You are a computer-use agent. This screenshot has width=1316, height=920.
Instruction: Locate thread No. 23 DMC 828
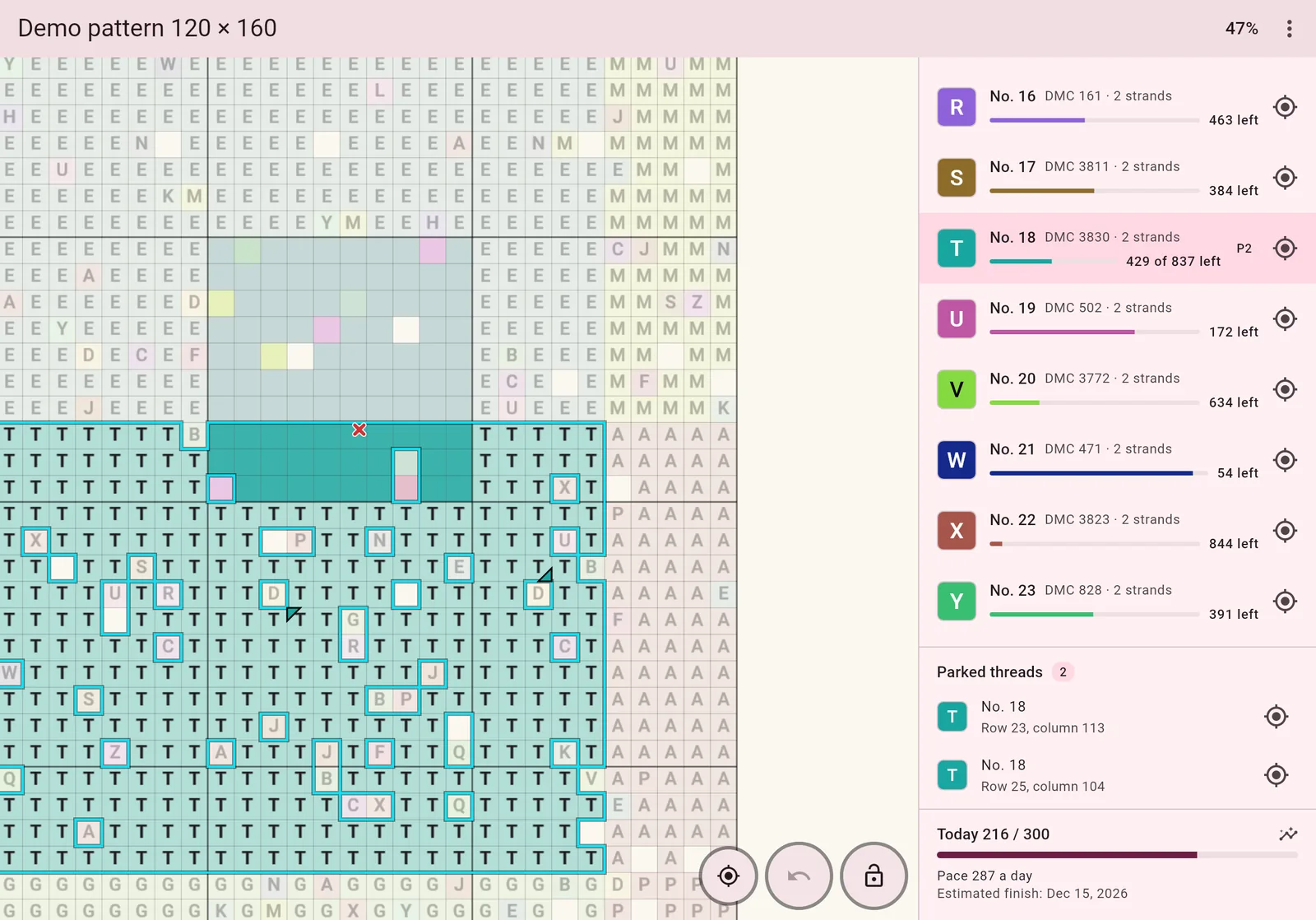pyautogui.click(x=1285, y=602)
